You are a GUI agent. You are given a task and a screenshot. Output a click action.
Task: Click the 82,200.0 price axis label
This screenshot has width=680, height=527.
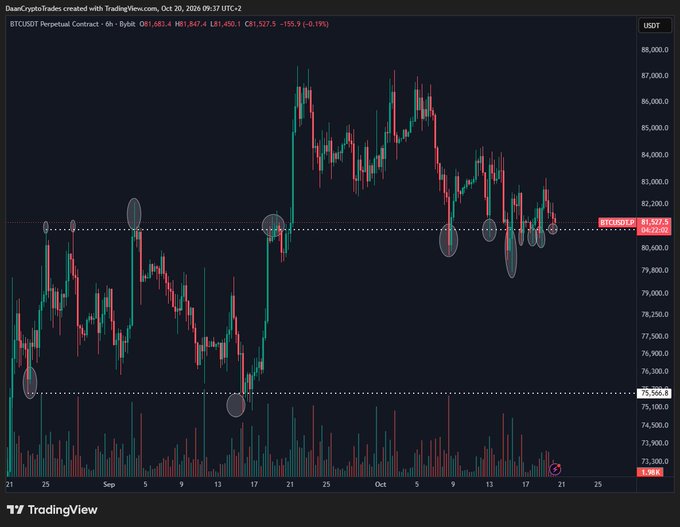pyautogui.click(x=655, y=203)
